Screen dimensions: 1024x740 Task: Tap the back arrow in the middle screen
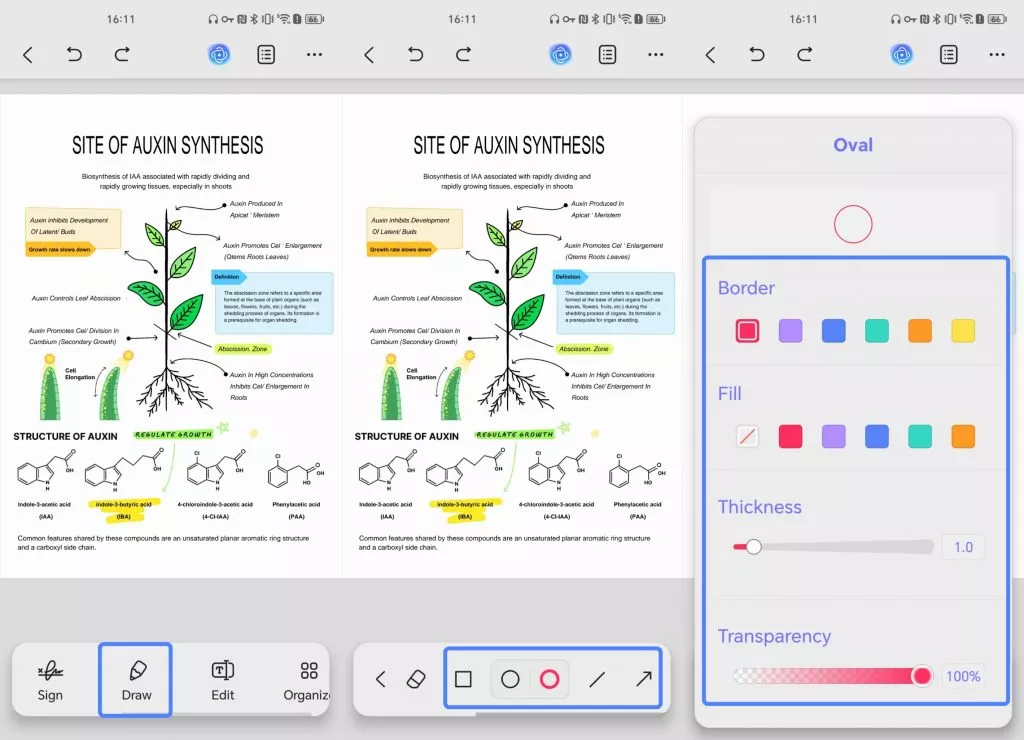point(369,55)
